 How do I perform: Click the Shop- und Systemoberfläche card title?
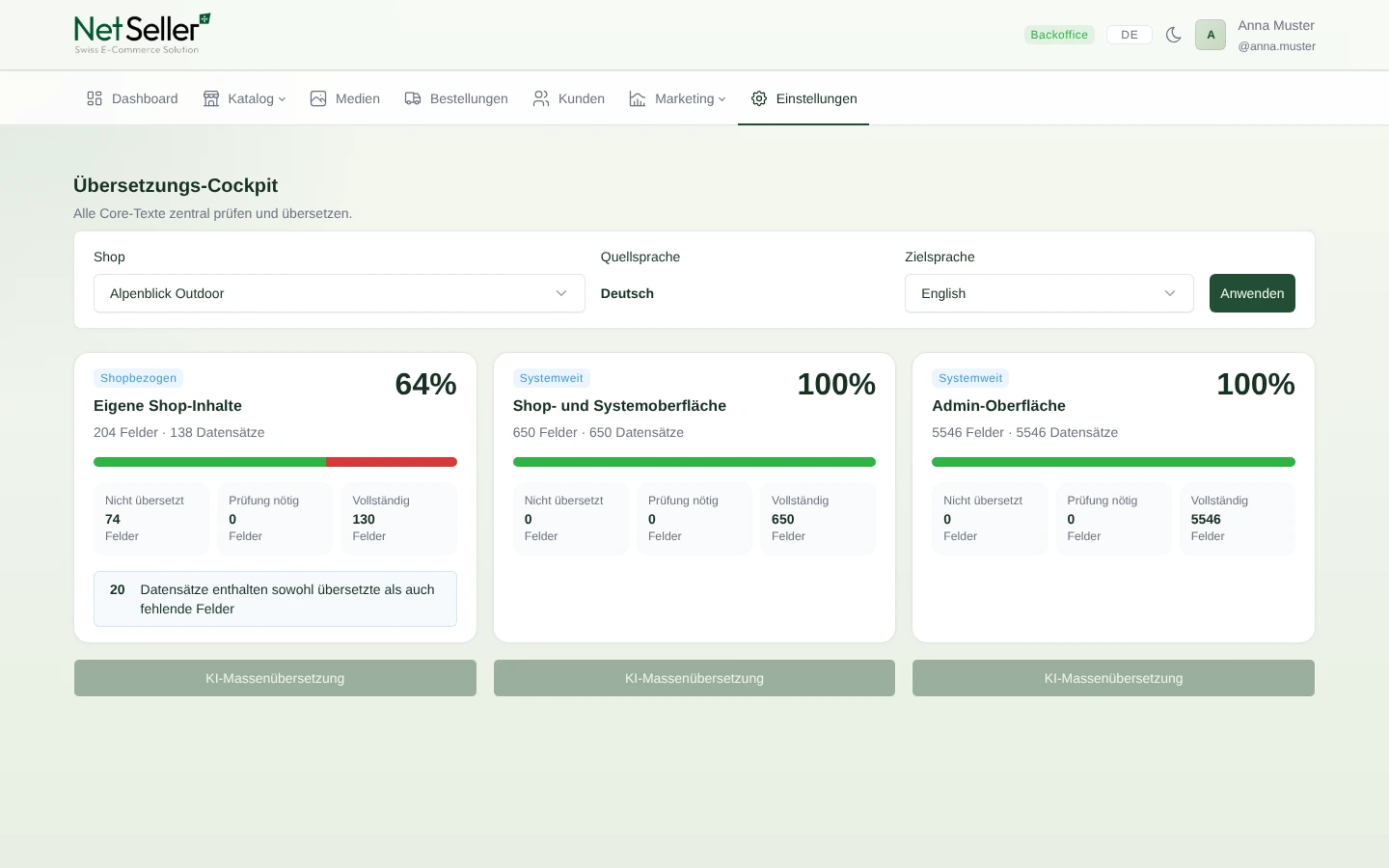click(619, 406)
